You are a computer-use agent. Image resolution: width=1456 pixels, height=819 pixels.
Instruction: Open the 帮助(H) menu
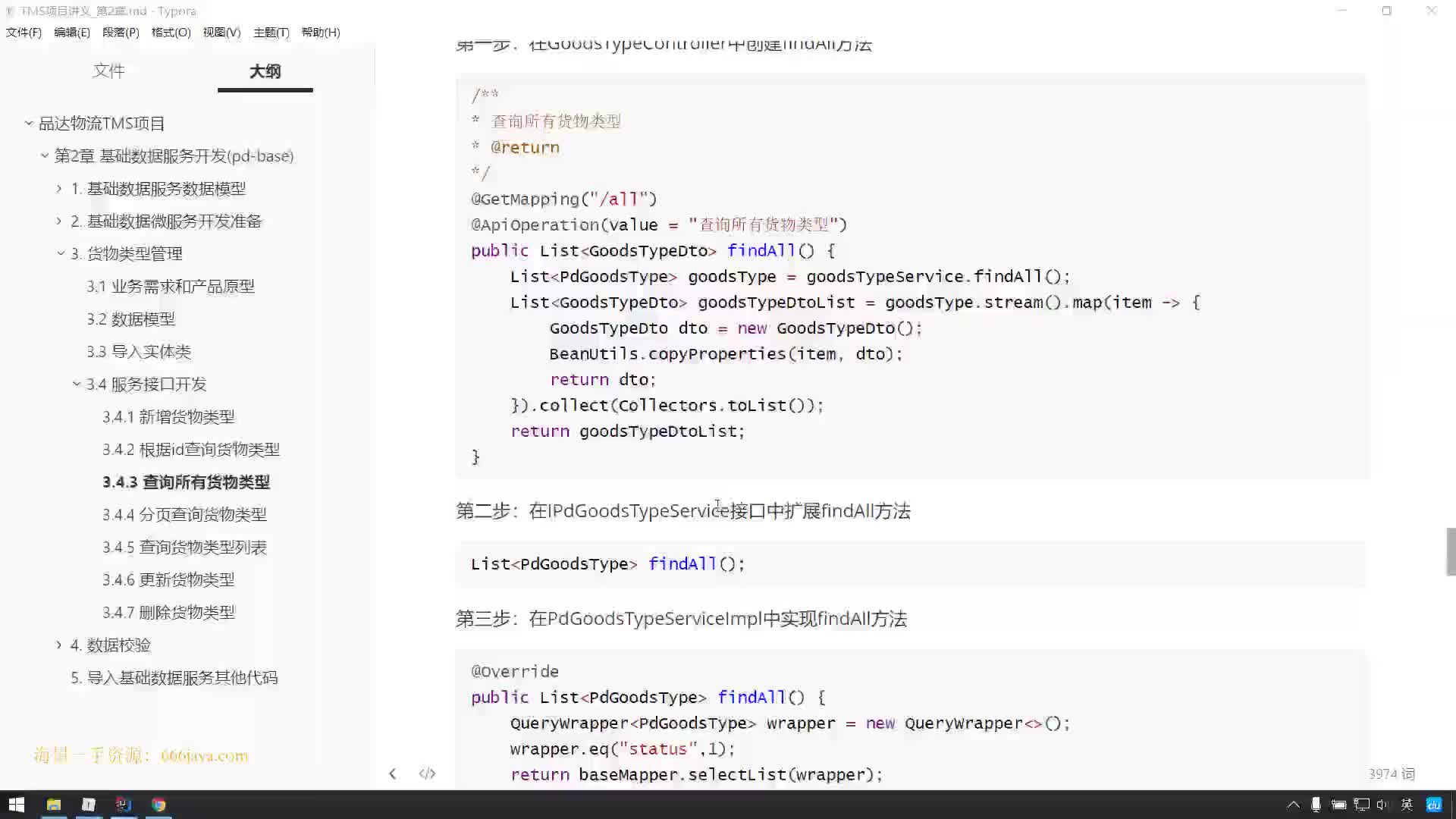tap(321, 32)
